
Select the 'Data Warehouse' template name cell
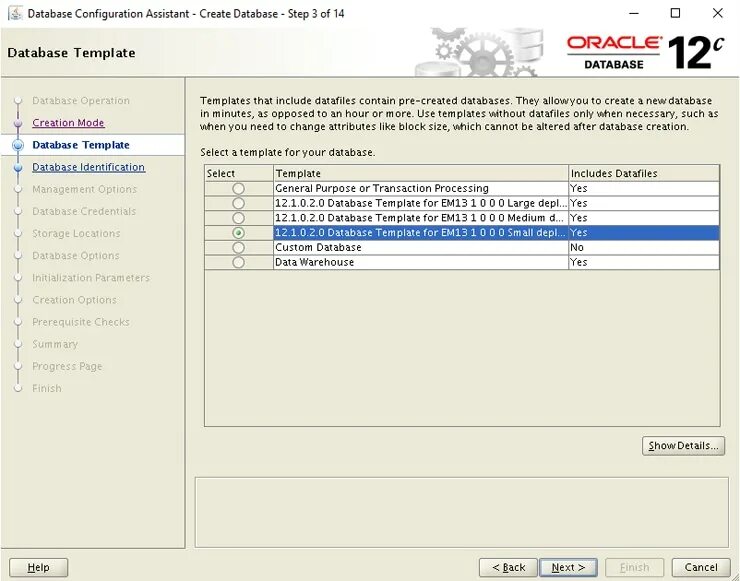tap(420, 262)
